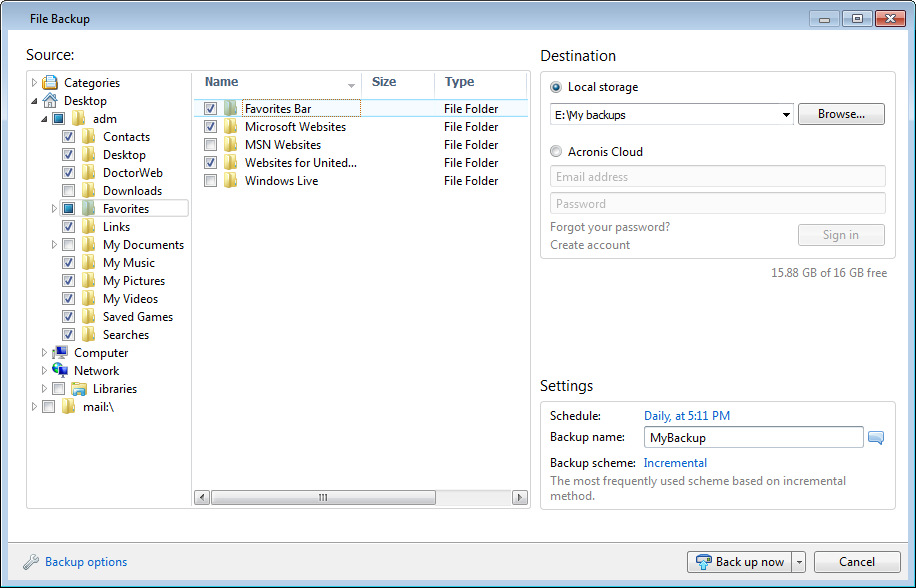
Task: Select the Computer icon in the source tree
Action: 63,352
